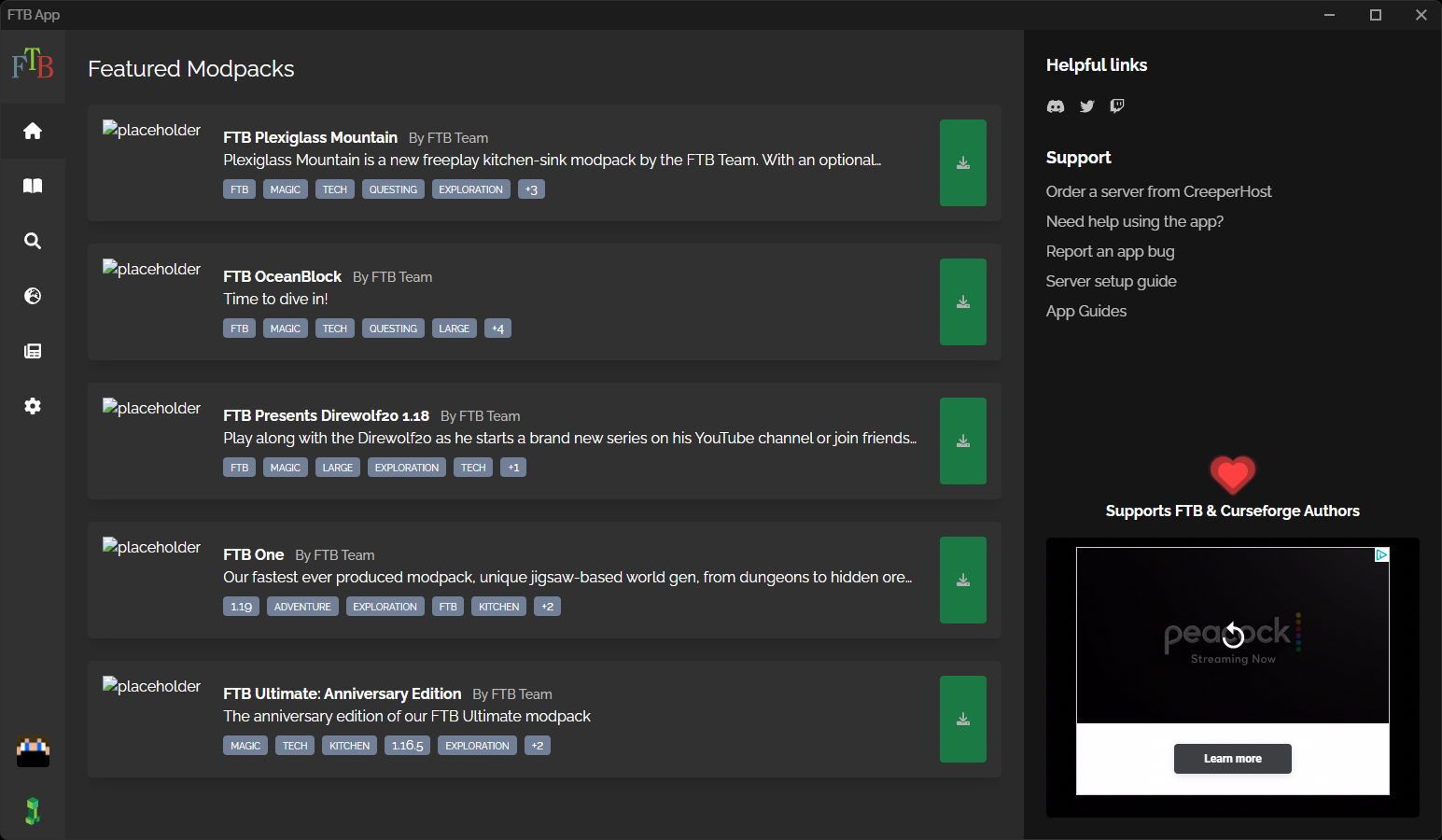Open the FTB home screen
Image resolution: width=1442 pixels, height=840 pixels.
tap(33, 131)
